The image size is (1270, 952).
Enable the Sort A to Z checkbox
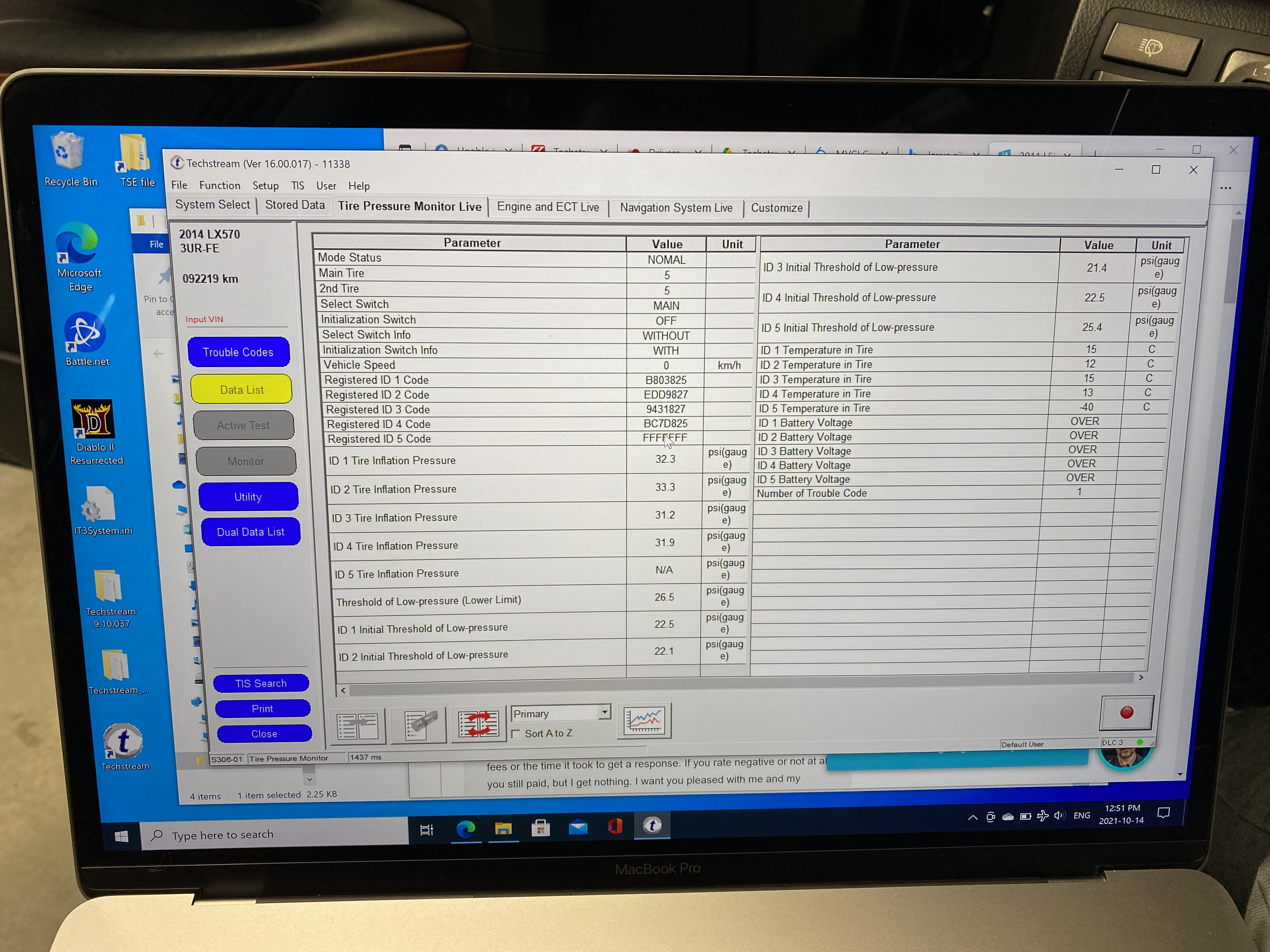pos(516,734)
